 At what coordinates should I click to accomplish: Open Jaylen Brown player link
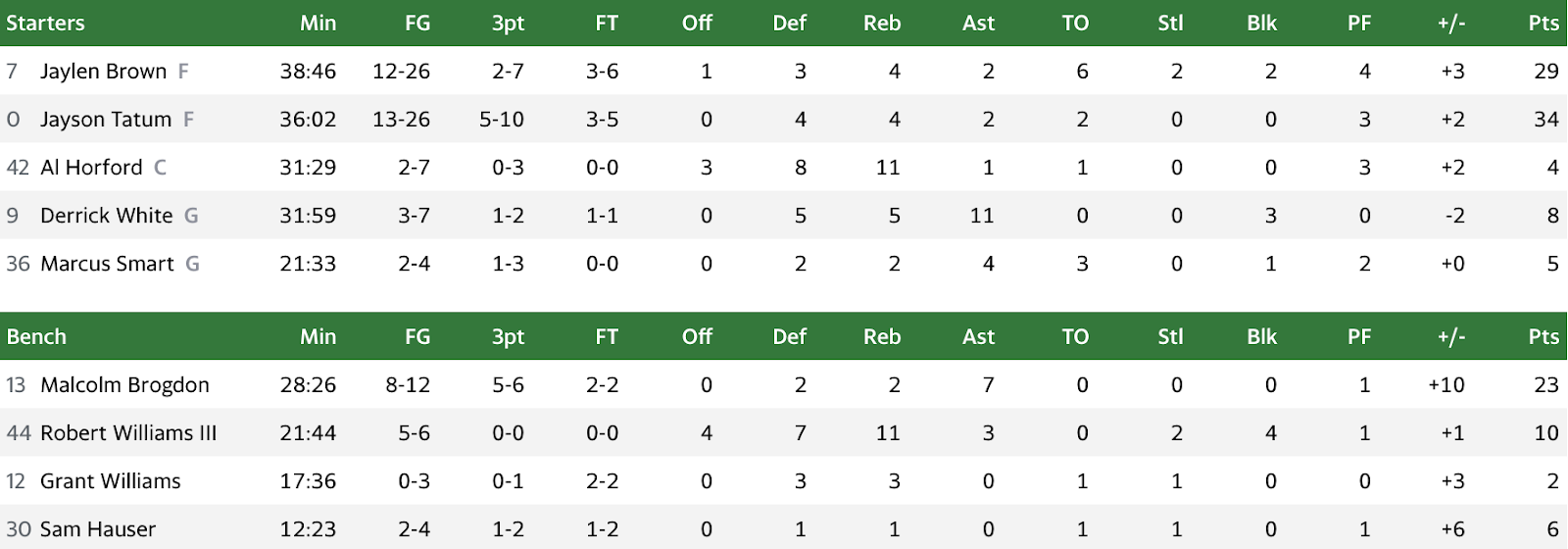click(103, 72)
